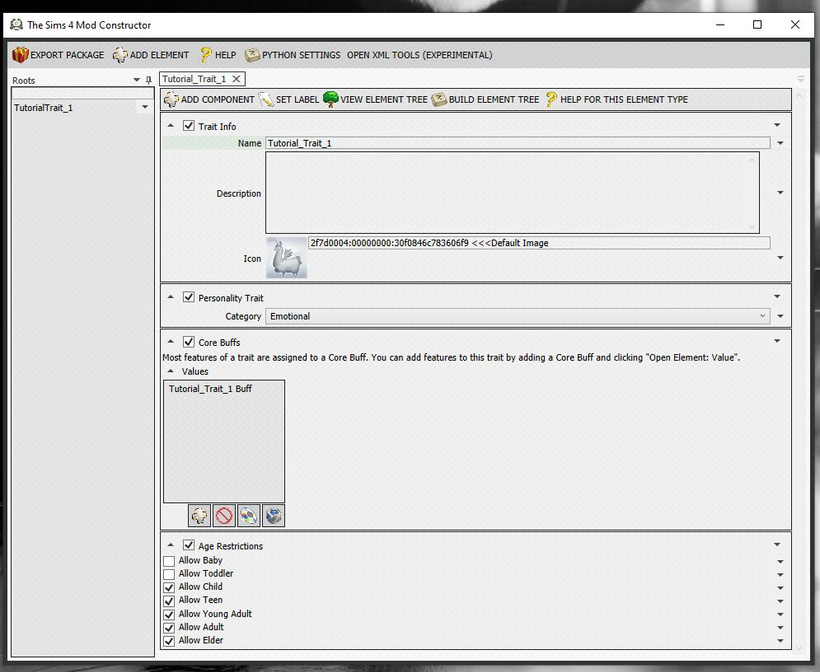Image resolution: width=820 pixels, height=672 pixels.
Task: Collapse the Values list expander
Action: pyautogui.click(x=170, y=372)
